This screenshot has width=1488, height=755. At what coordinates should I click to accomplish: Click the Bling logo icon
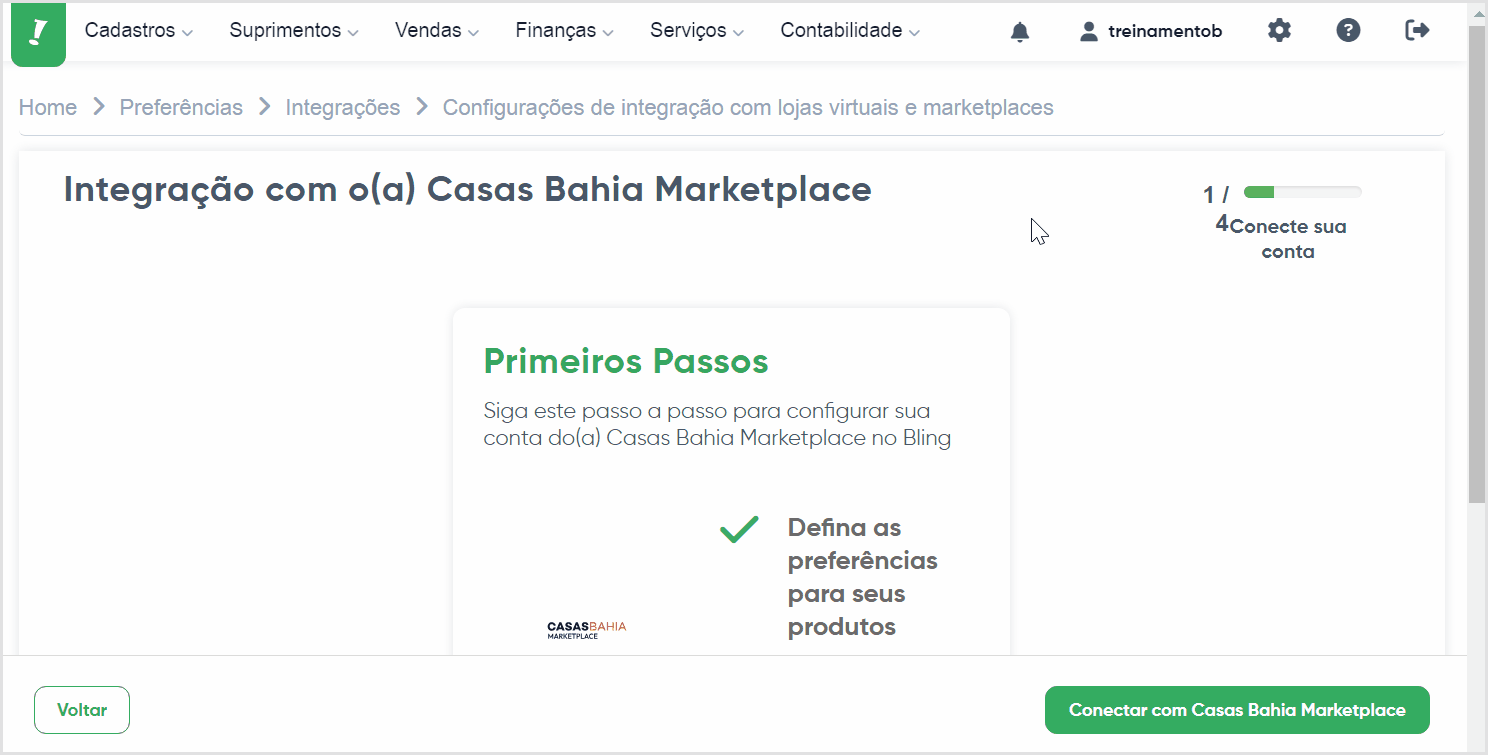38,33
